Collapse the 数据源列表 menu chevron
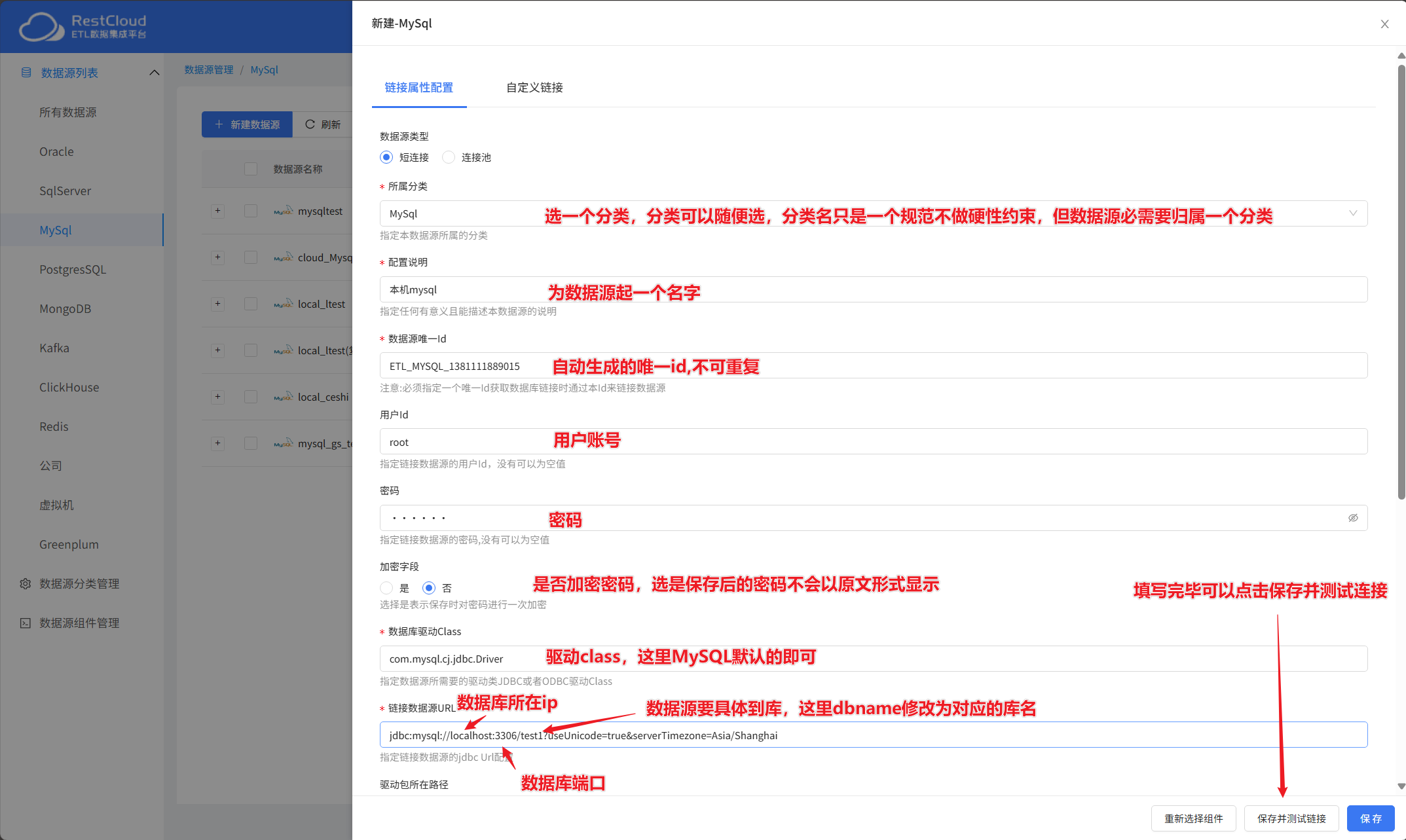1406x840 pixels. click(155, 73)
